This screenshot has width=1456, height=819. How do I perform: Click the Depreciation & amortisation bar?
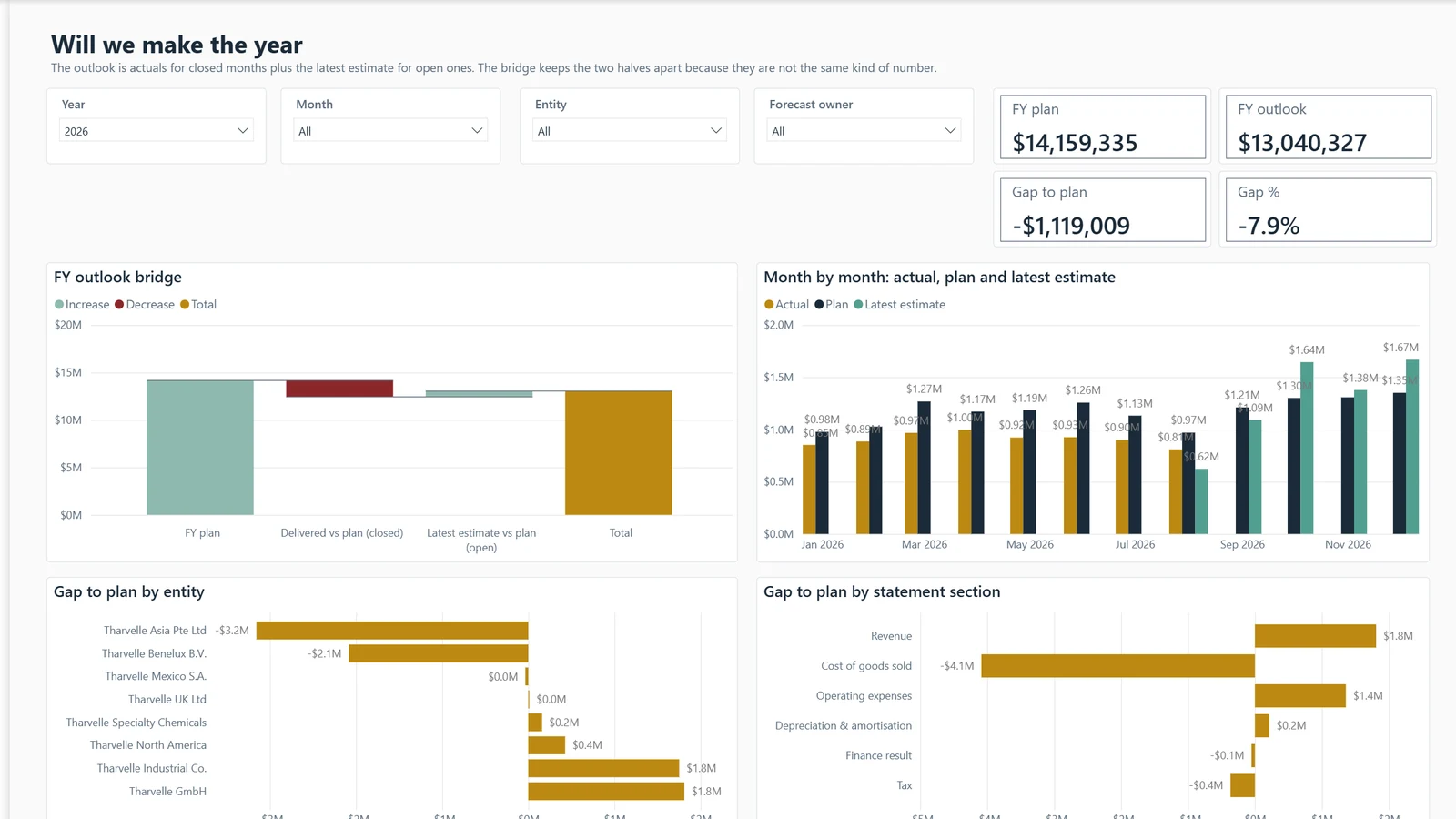click(x=1262, y=726)
